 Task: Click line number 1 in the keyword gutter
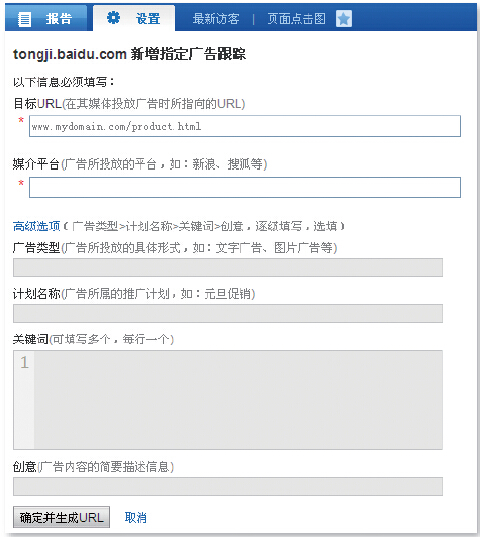coord(24,363)
